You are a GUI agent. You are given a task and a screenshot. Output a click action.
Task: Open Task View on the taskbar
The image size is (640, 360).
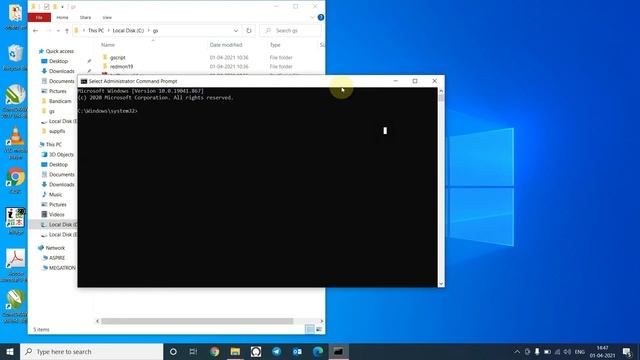pyautogui.click(x=193, y=352)
